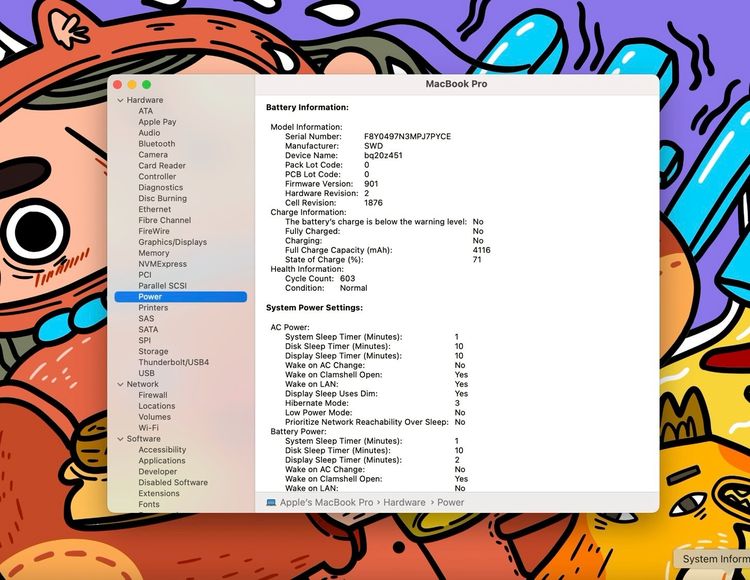The image size is (750, 580).
Task: Click Power in the bottom path bar
Action: (451, 503)
